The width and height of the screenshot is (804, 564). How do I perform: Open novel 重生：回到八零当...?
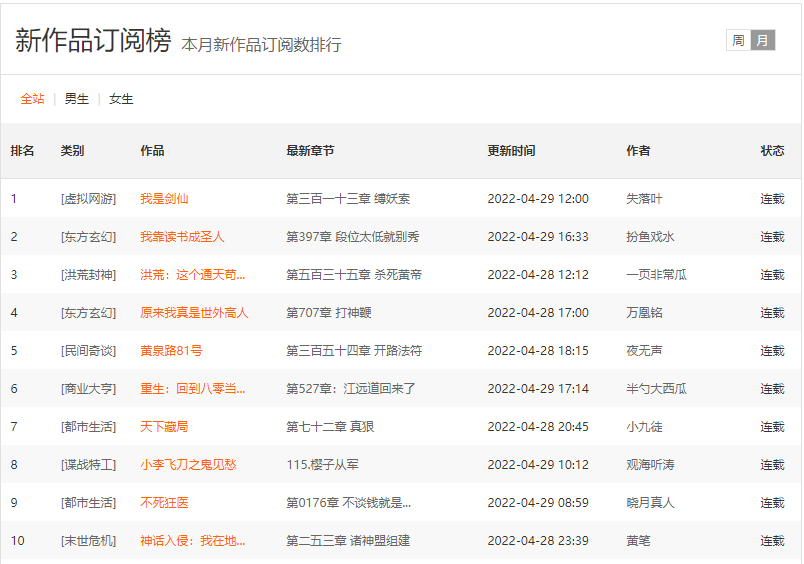(193, 388)
